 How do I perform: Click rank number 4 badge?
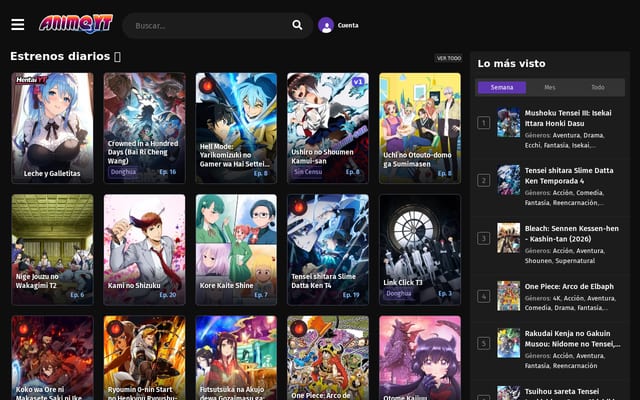point(484,296)
